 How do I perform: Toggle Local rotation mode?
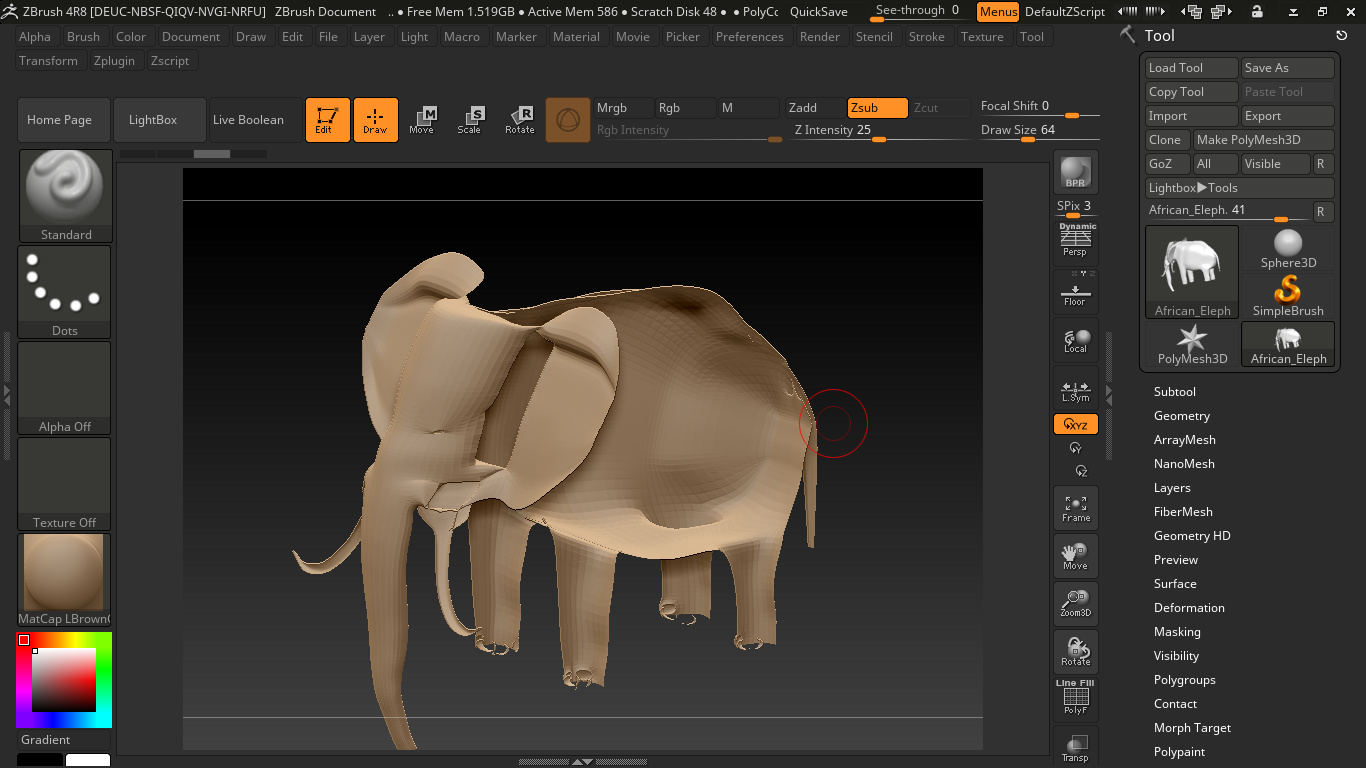1076,340
